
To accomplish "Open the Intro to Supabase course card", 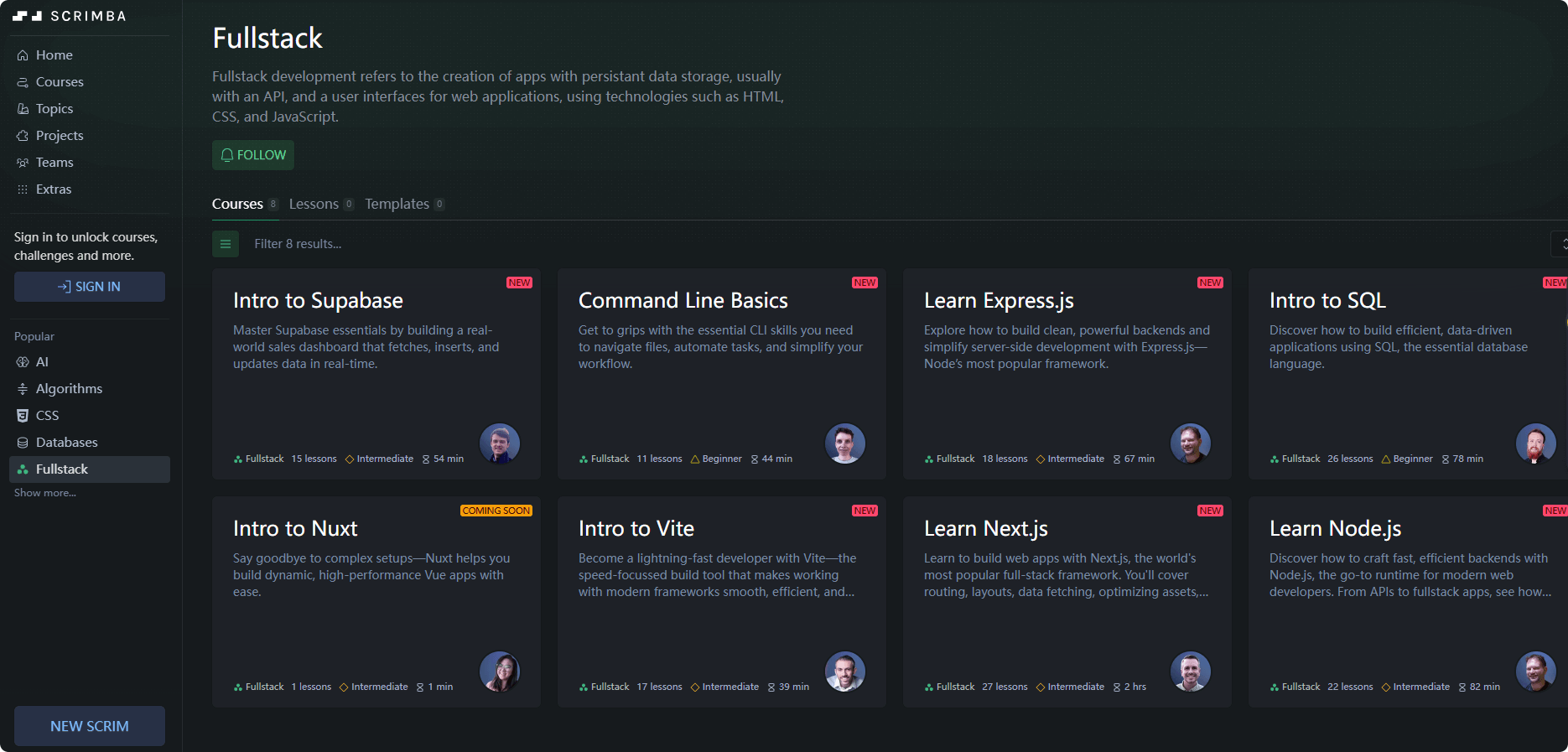I will [376, 374].
